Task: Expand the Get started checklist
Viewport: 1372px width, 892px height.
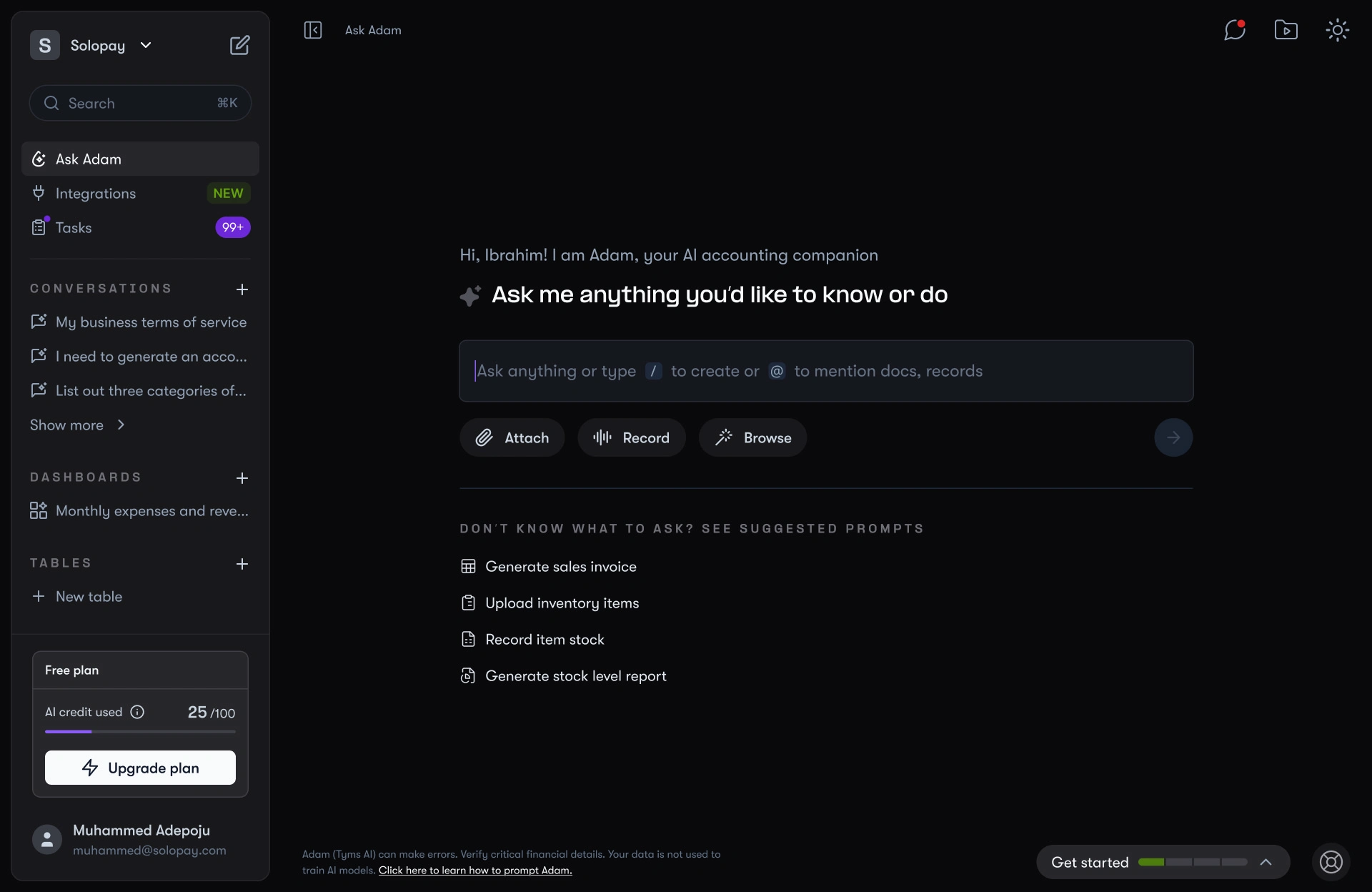Action: tap(1266, 862)
